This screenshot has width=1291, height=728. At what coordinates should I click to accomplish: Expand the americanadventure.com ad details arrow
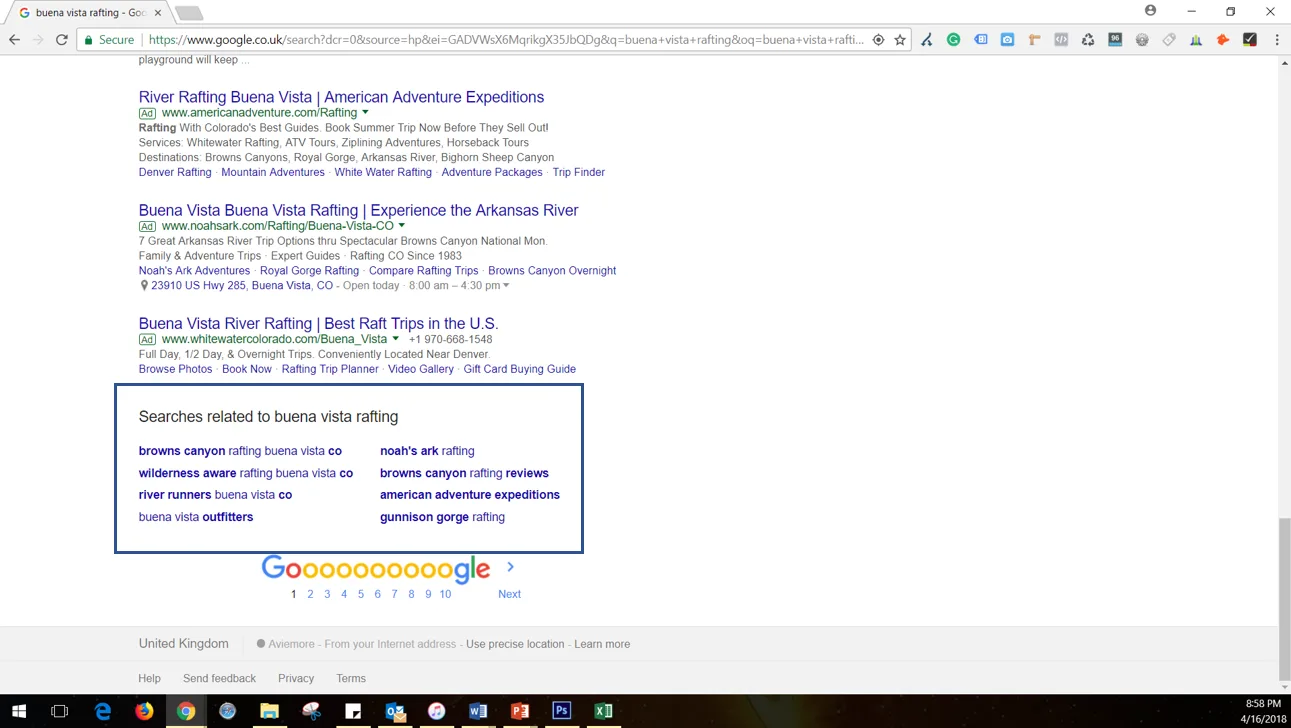365,113
